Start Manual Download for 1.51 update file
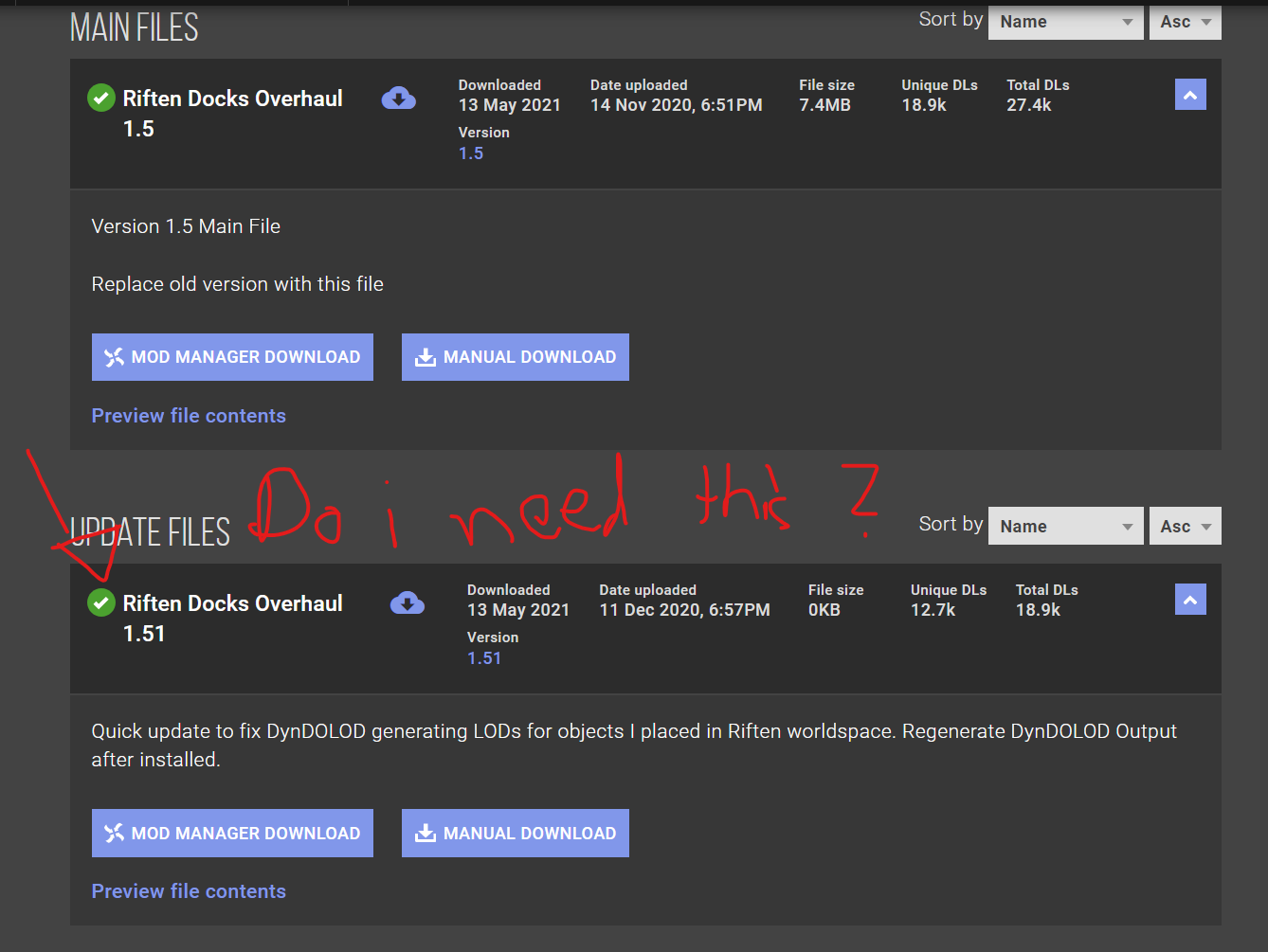 516,834
